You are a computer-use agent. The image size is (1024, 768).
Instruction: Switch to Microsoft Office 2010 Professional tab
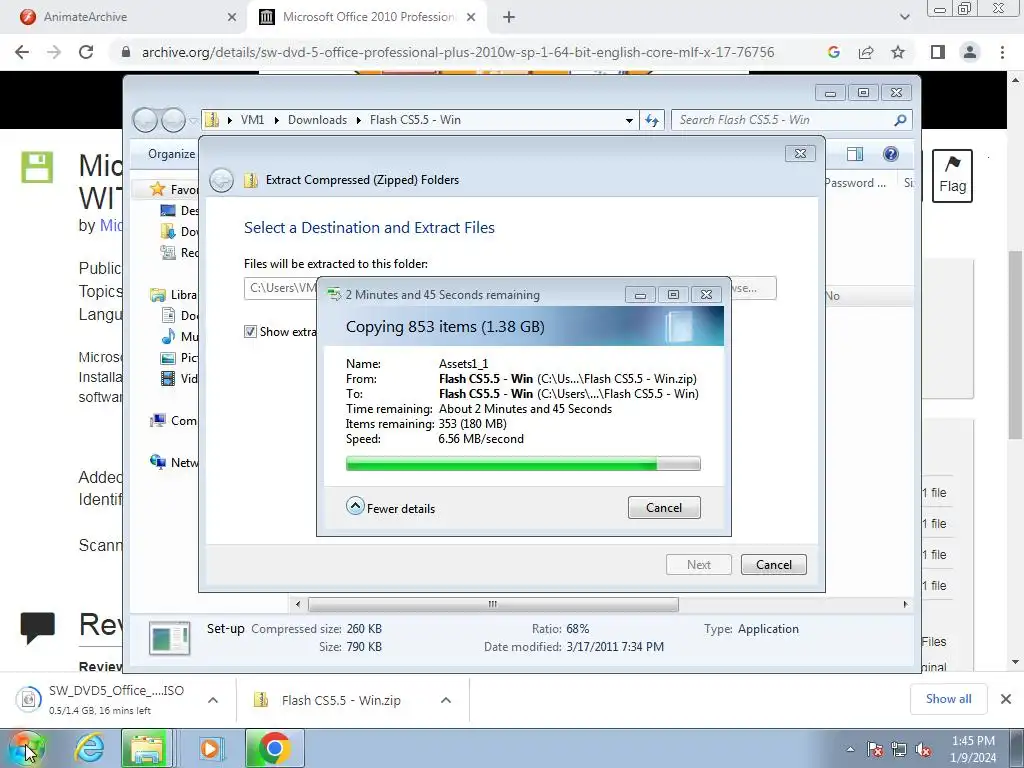369,17
